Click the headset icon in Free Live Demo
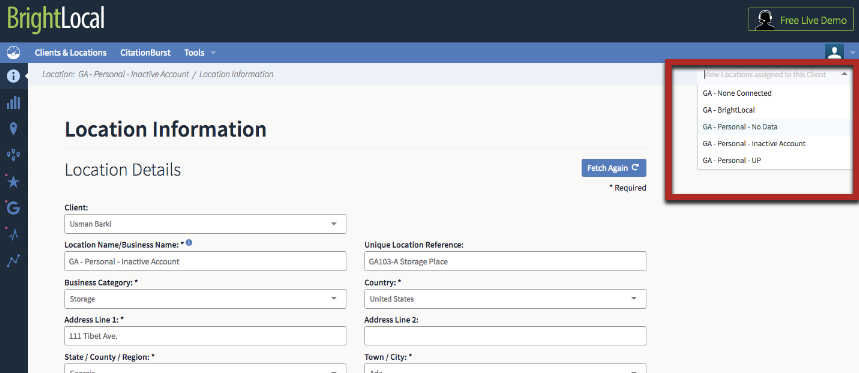This screenshot has width=859, height=373. point(764,20)
